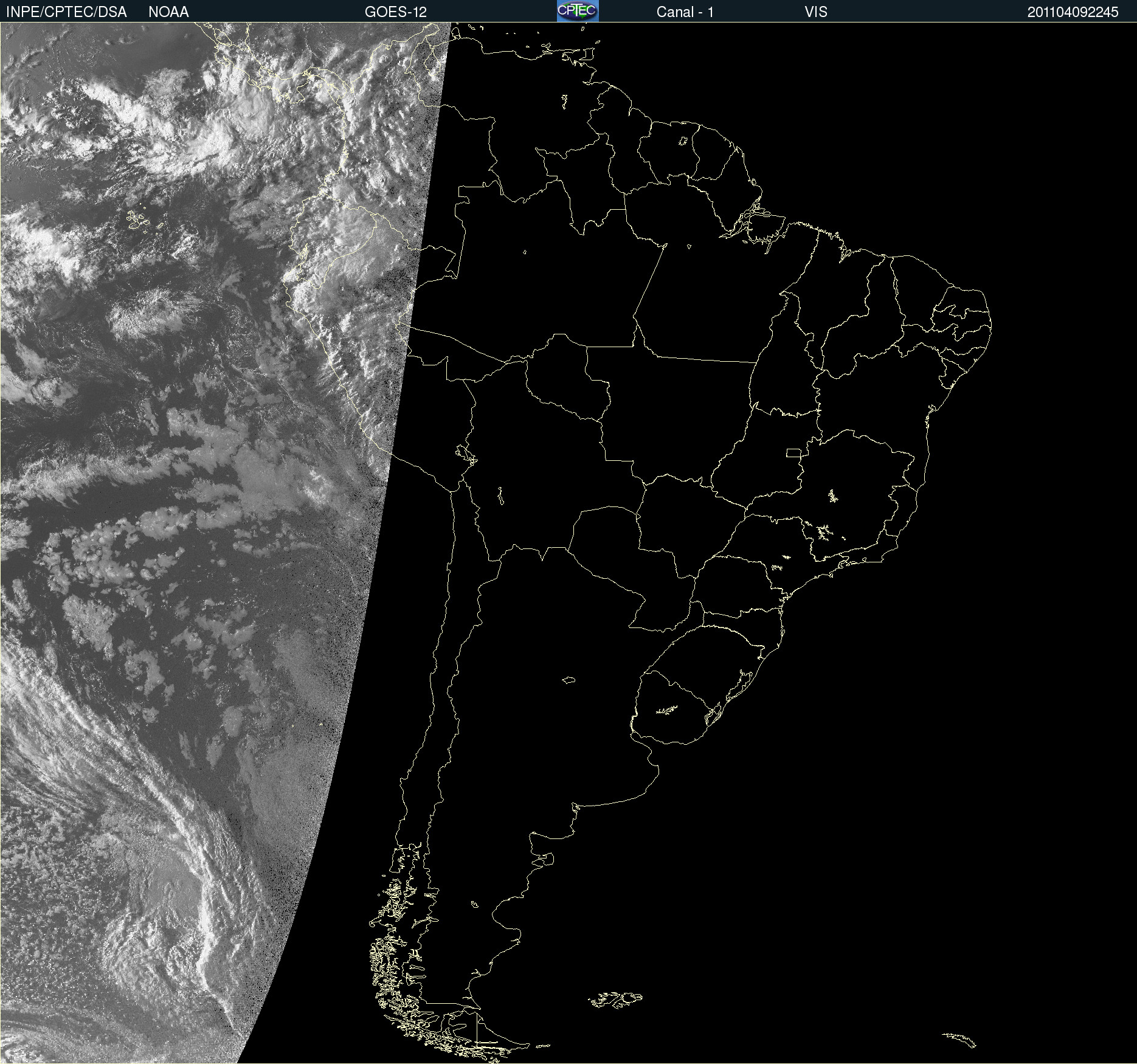1137x1064 pixels.
Task: Click the GOES-12 satellite label
Action: (x=396, y=12)
